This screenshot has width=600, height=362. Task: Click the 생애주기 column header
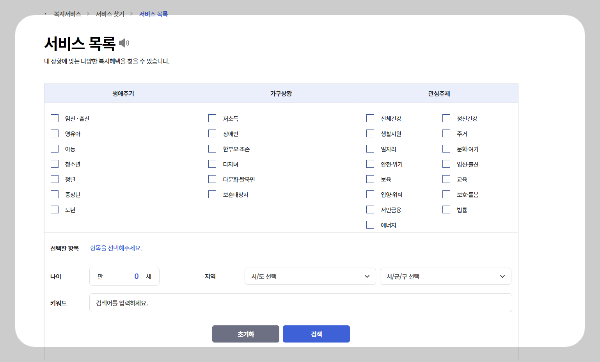123,93
